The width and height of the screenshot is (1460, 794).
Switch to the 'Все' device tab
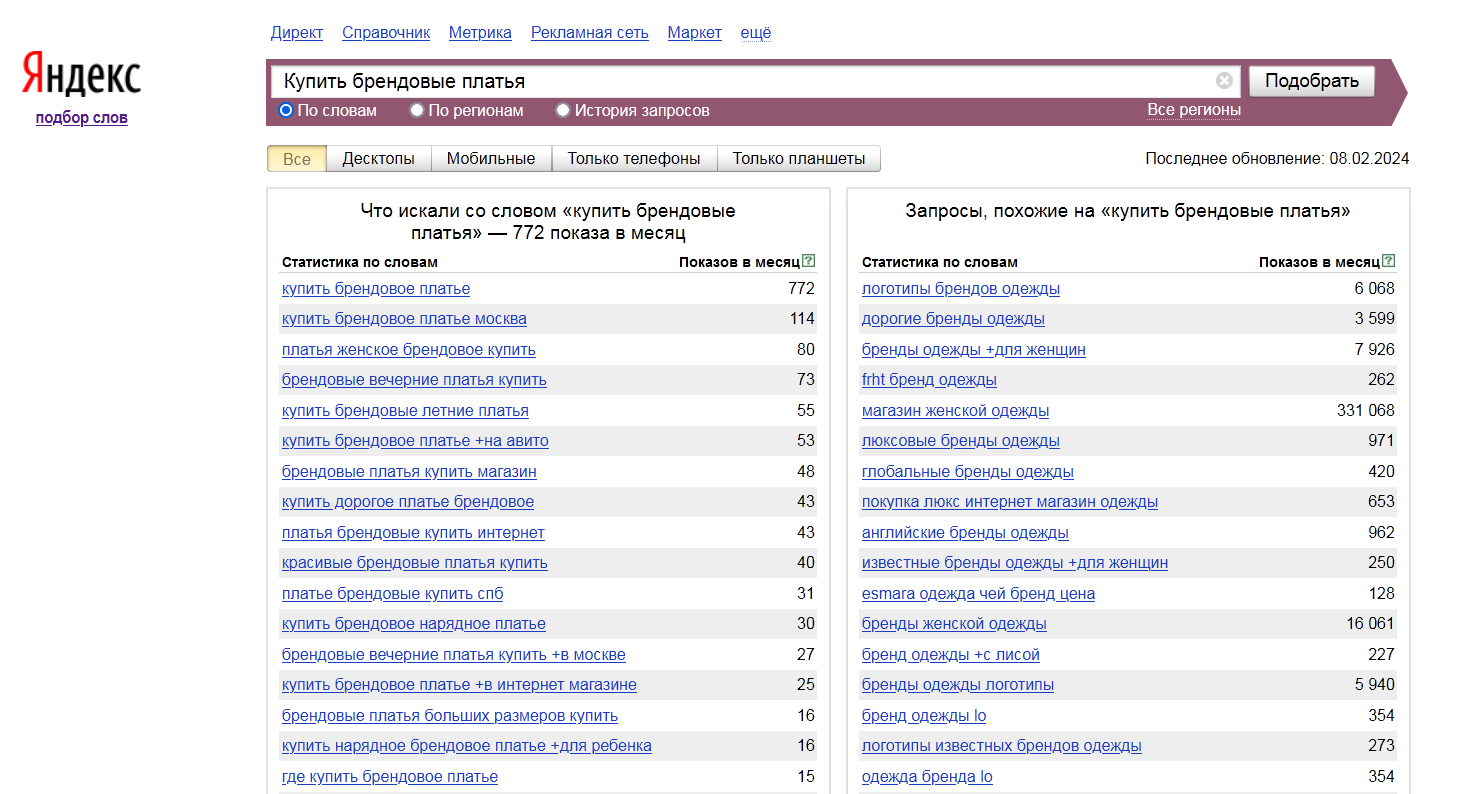click(x=297, y=158)
